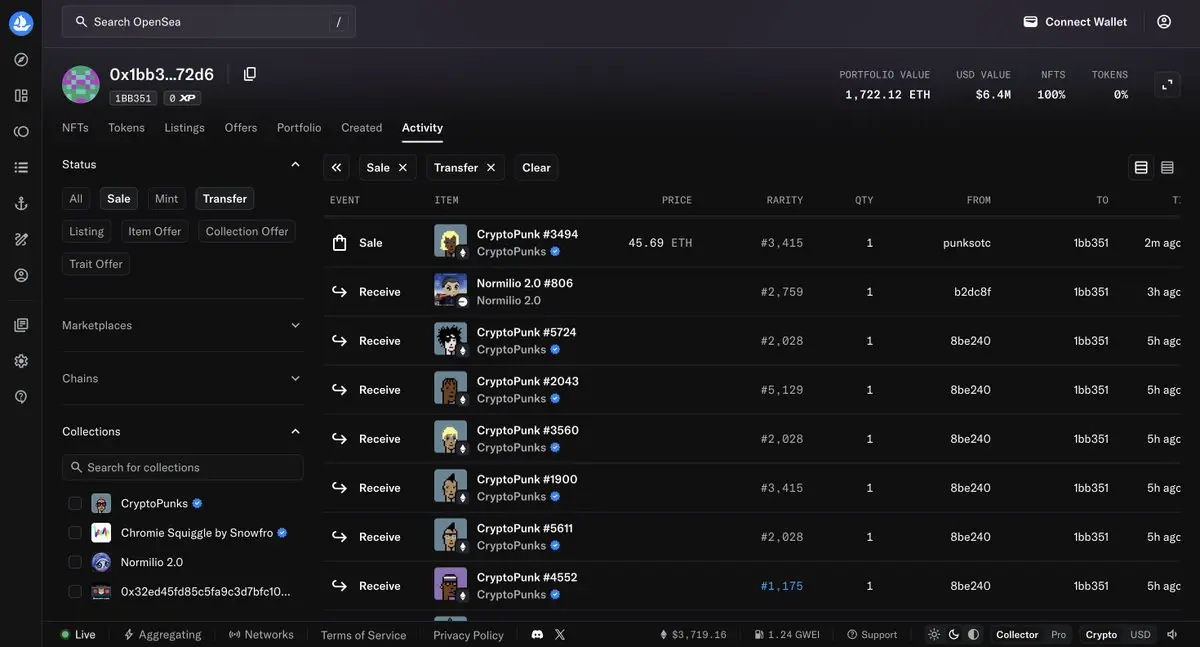Open the CryptoPunk #3494 thumbnail
This screenshot has width=1200, height=647.
tap(451, 242)
